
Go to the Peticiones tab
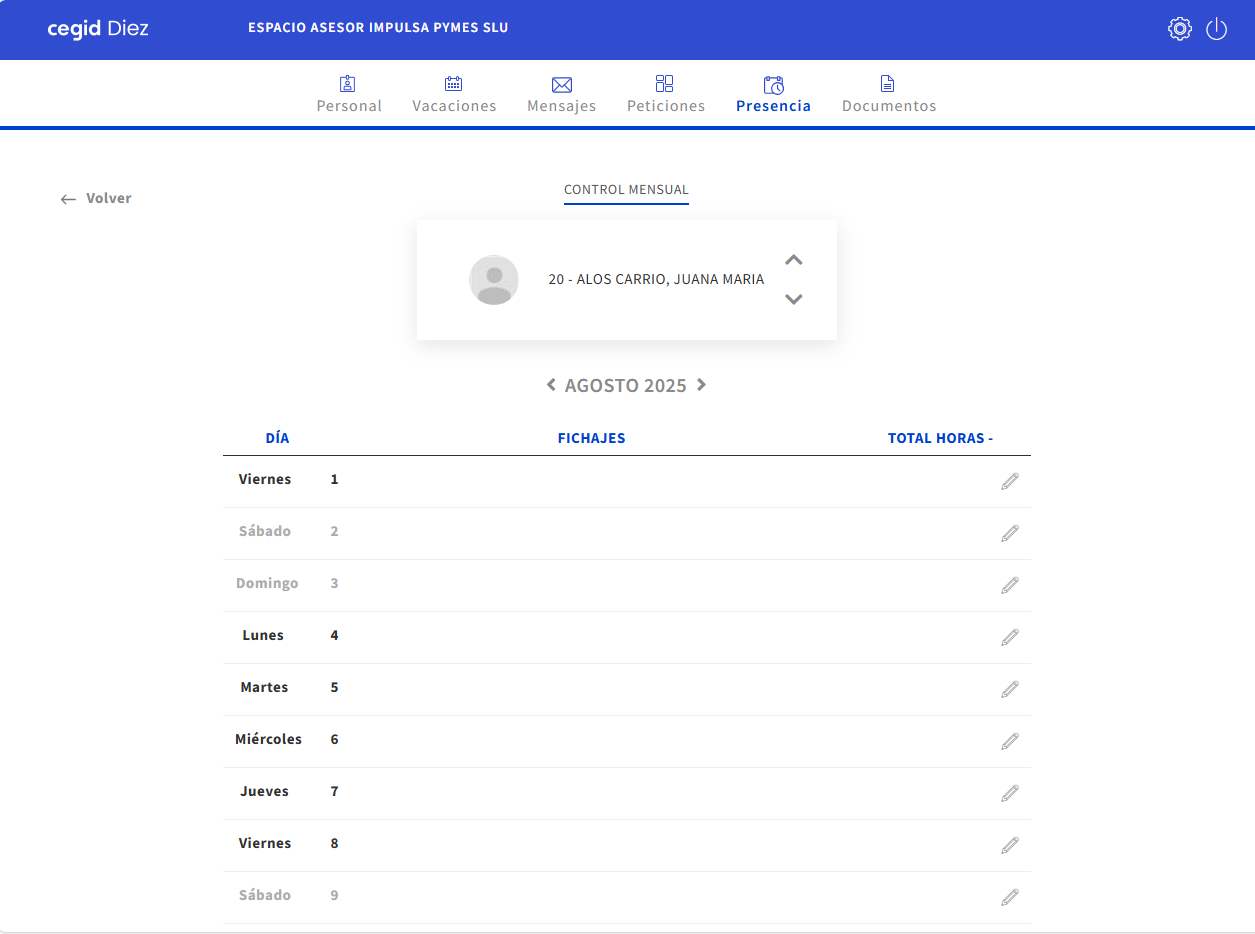click(665, 95)
